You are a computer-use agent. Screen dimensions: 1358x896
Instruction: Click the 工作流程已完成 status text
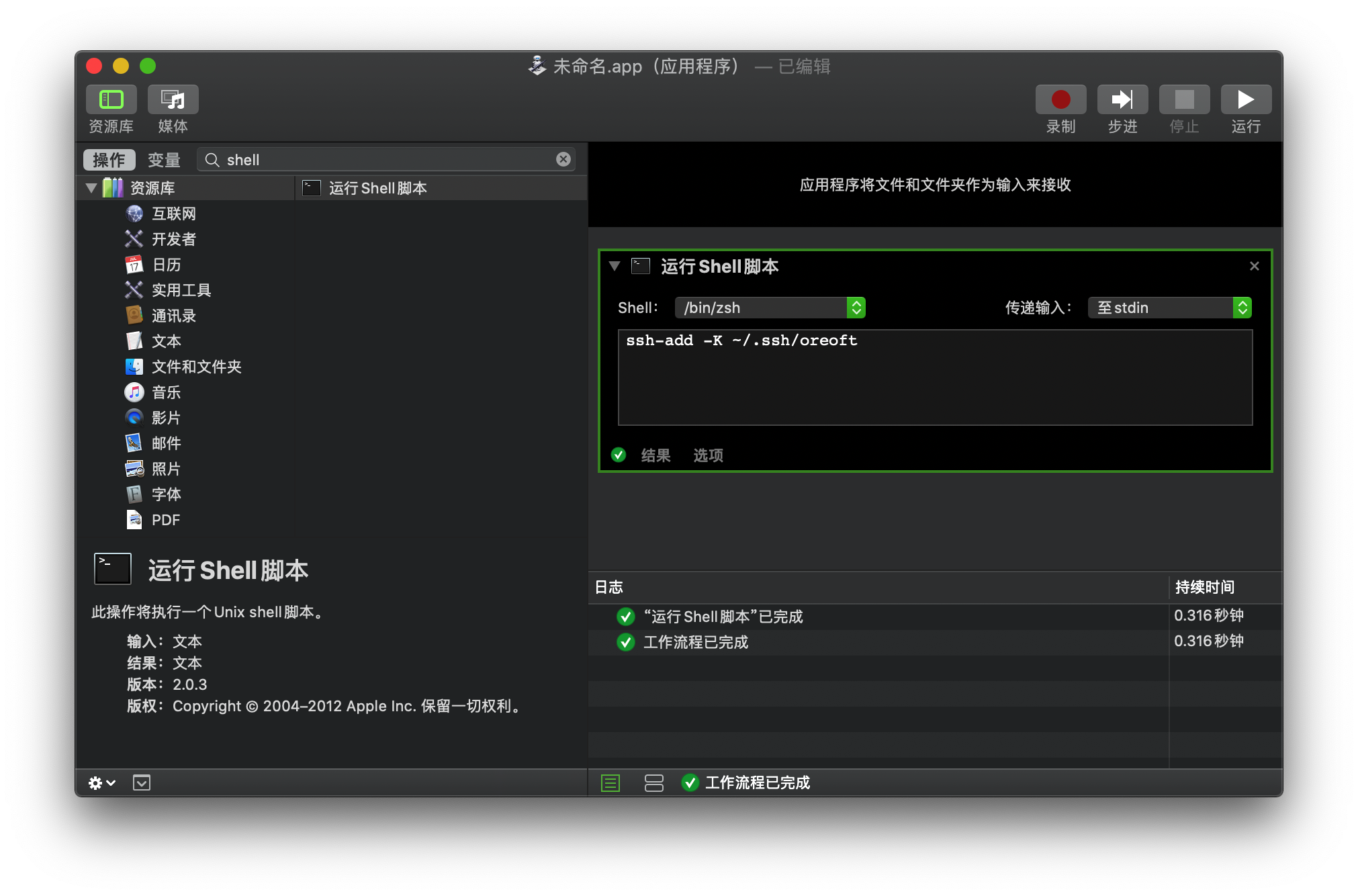(757, 782)
